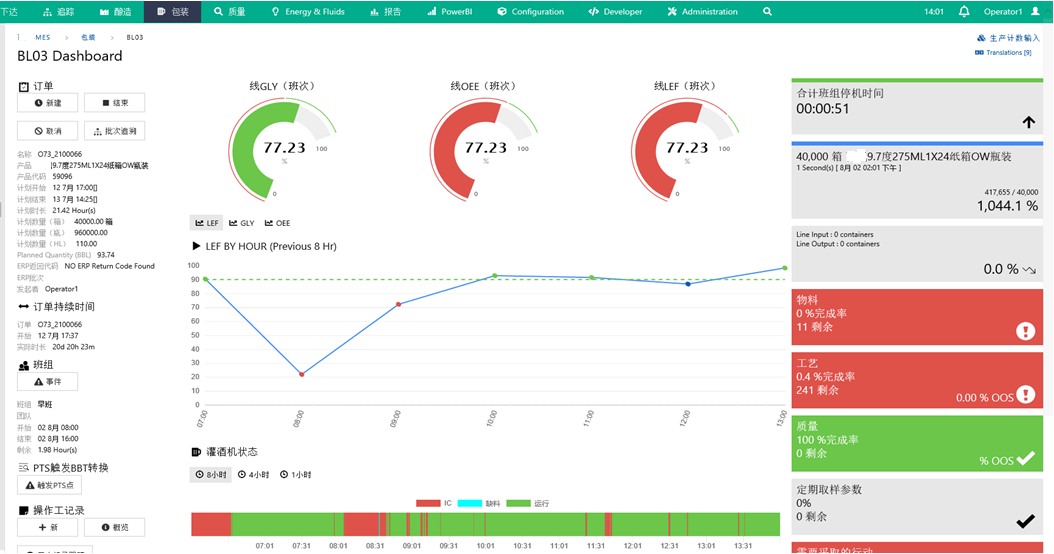Switch the chart to OEE view
Viewport: 1054px width, 554px height.
tap(277, 223)
